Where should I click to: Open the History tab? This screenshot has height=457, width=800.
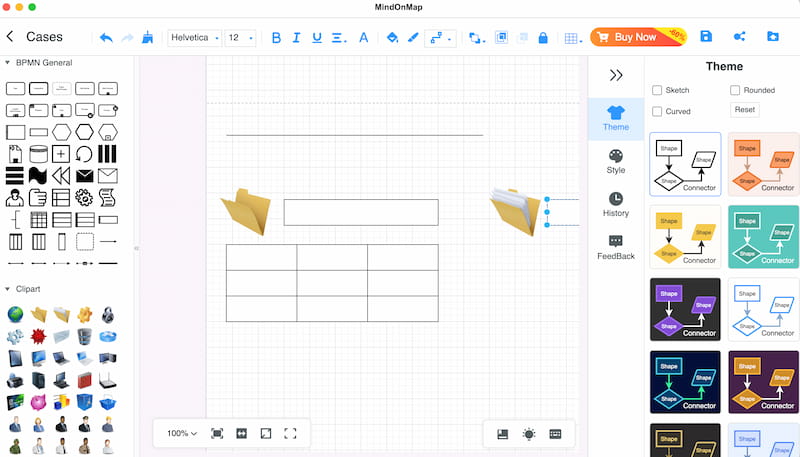click(616, 205)
